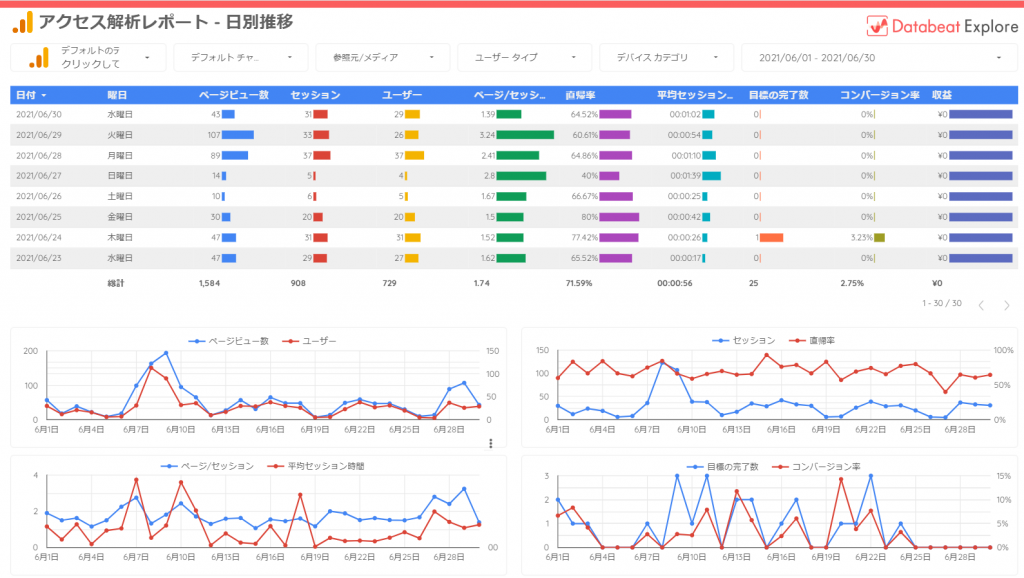Select the 2021/06/23 date cell
This screenshot has width=1024, height=578.
tap(39, 258)
